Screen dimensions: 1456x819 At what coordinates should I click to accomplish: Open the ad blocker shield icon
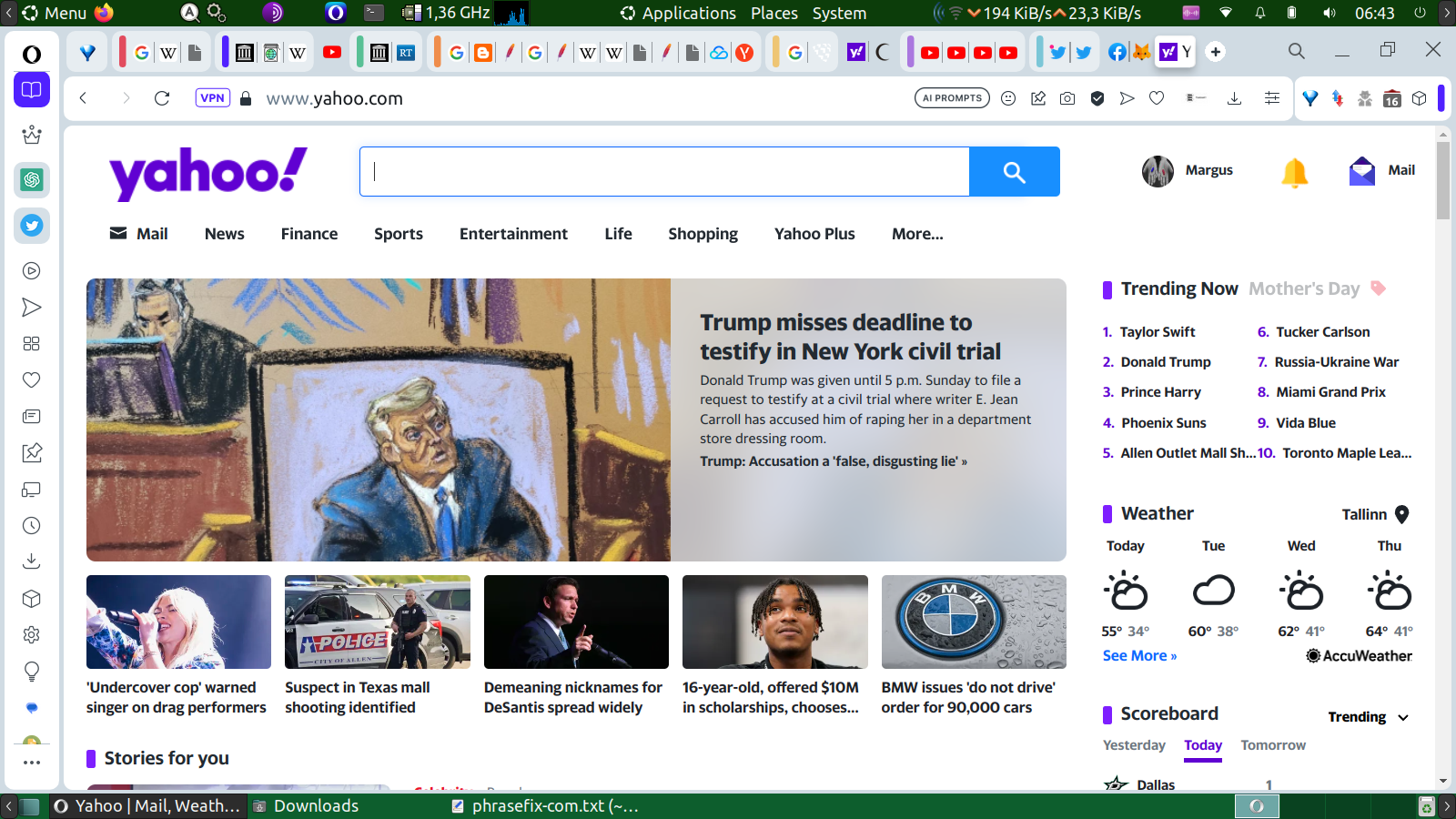pos(1097,98)
